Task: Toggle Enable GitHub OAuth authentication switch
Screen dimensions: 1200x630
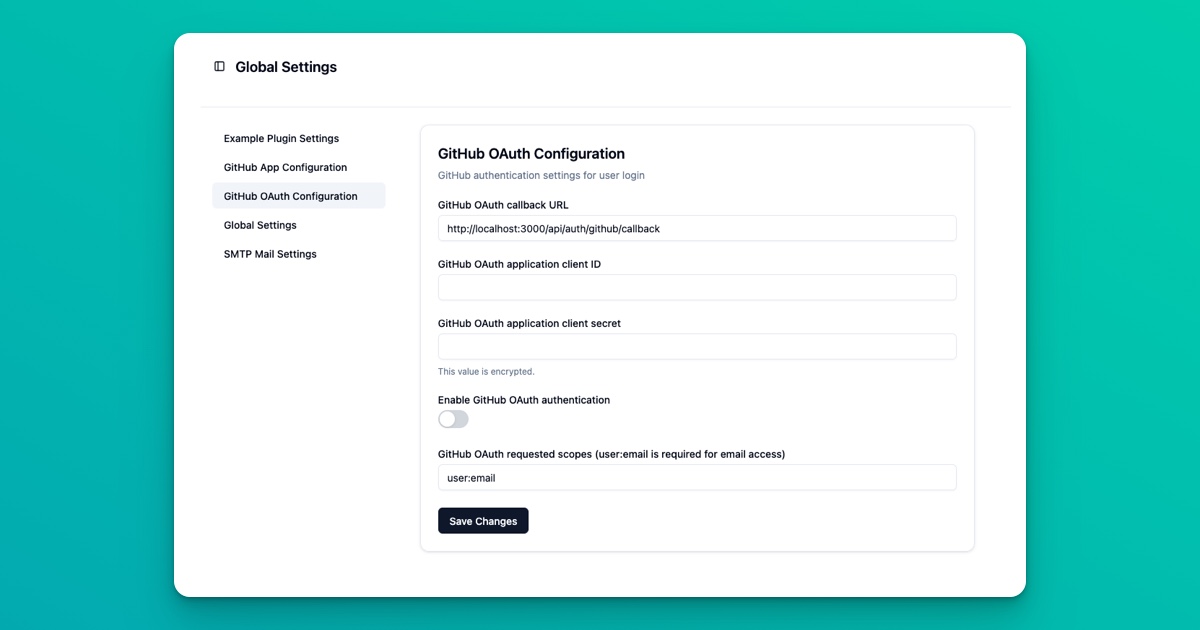Action: click(x=453, y=419)
